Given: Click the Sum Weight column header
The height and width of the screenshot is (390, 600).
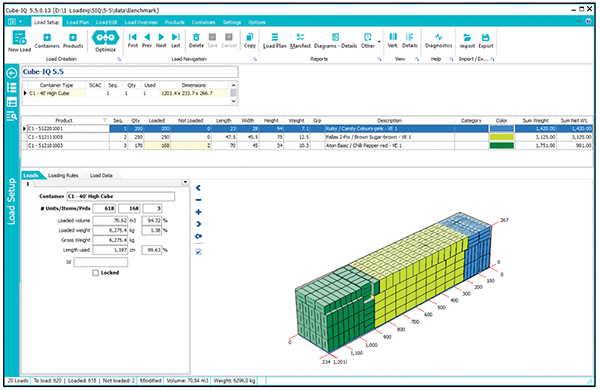Looking at the screenshot, I should 535,120.
